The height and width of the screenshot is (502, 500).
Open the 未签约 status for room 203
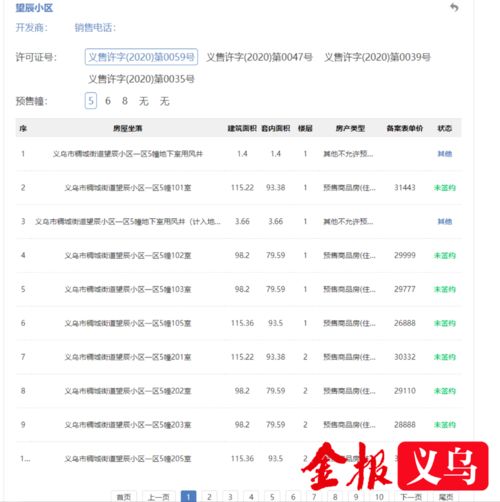tap(445, 425)
